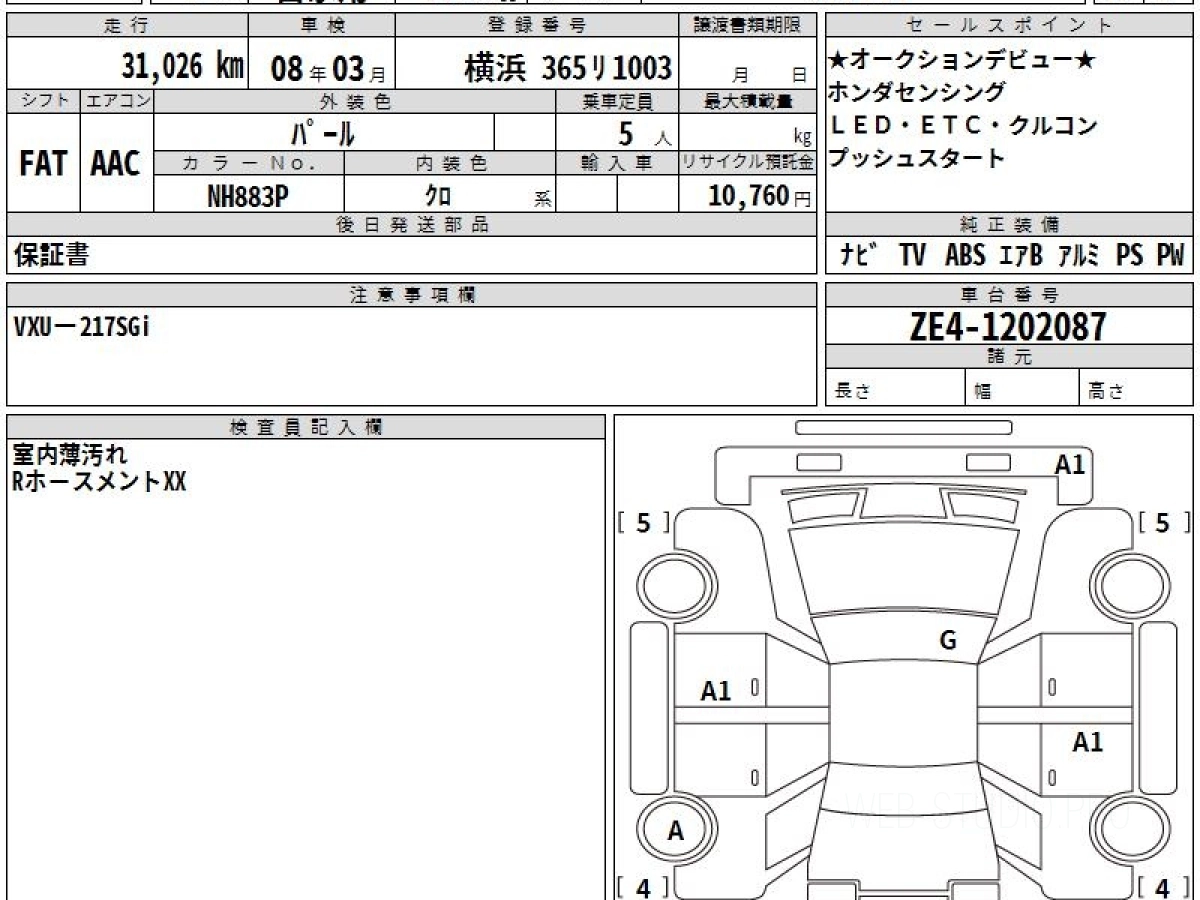Click the mileage value 31,026 km
Viewport: 1200px width, 900px height.
coord(182,66)
